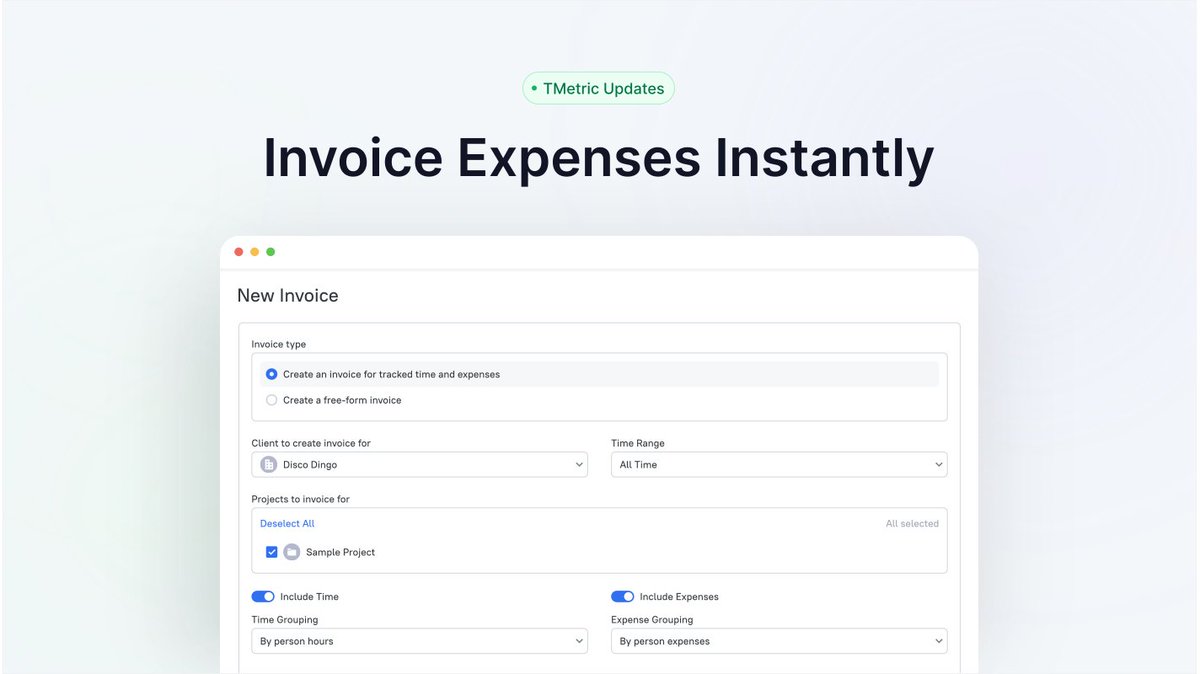Click the yellow minimize window dot
1200x674 pixels.
[x=254, y=252]
